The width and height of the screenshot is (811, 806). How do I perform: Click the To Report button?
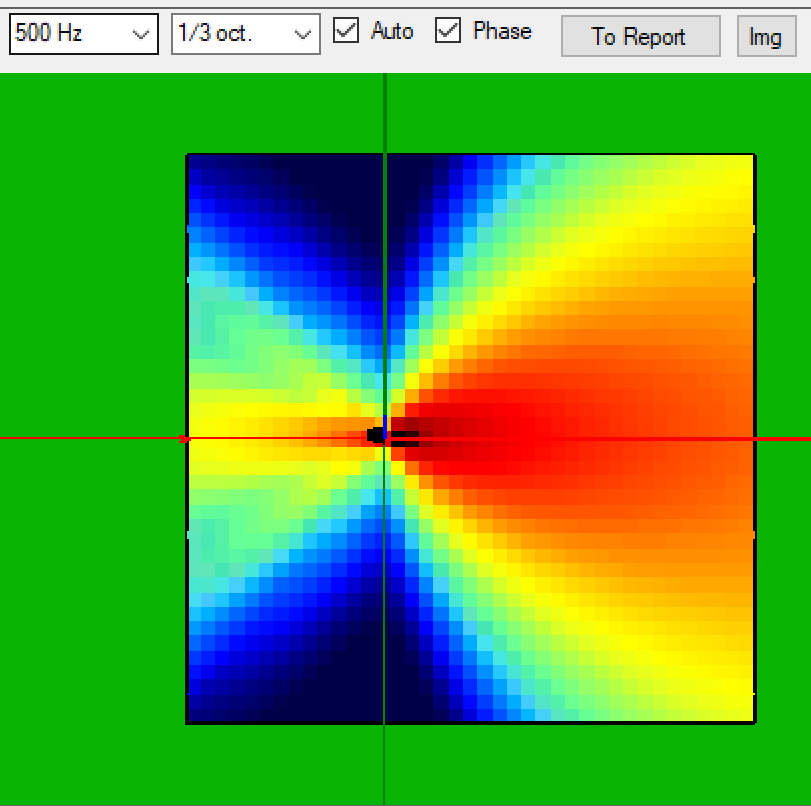click(640, 36)
